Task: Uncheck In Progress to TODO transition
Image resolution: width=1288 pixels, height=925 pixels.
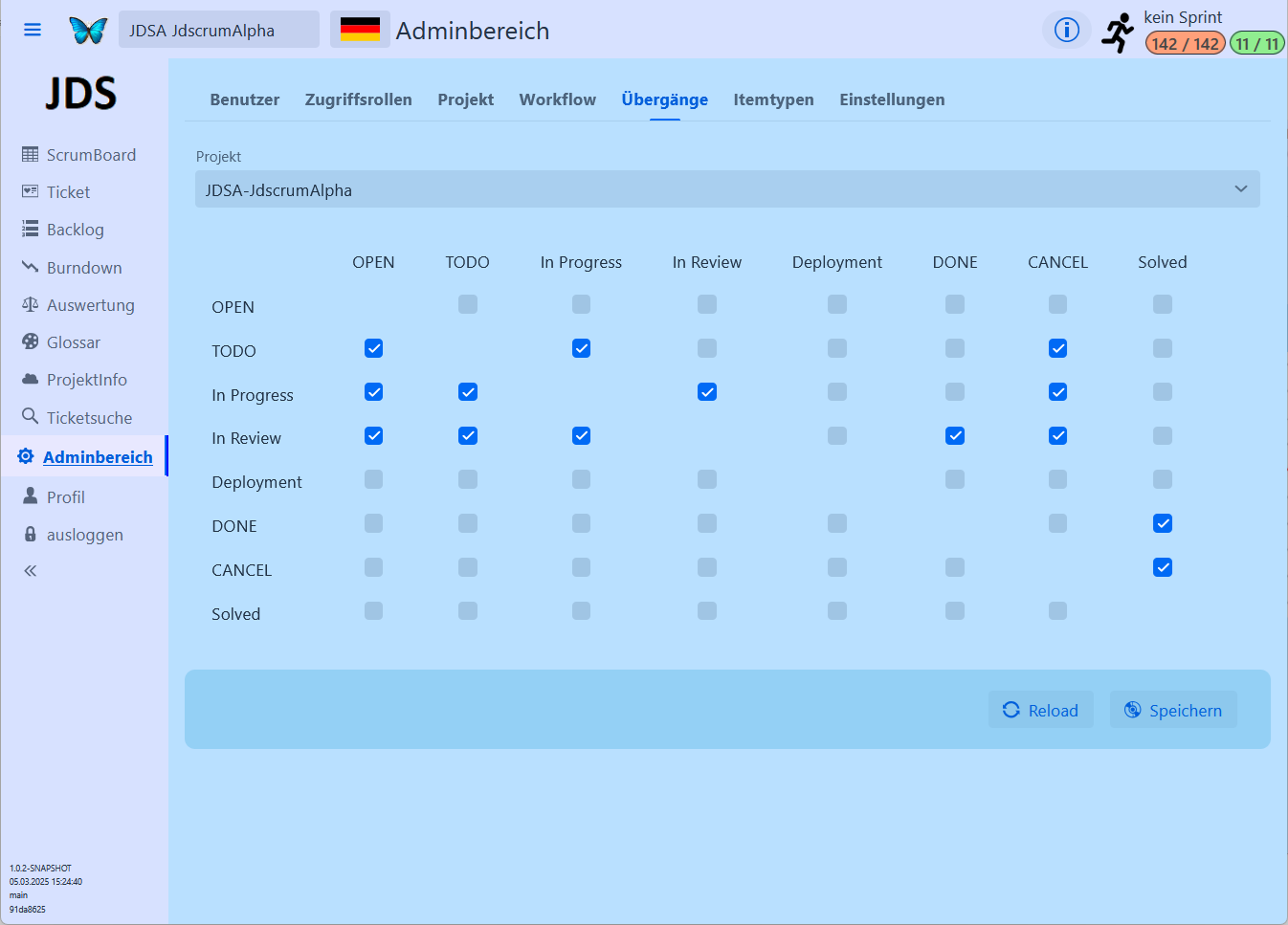Action: pos(468,392)
